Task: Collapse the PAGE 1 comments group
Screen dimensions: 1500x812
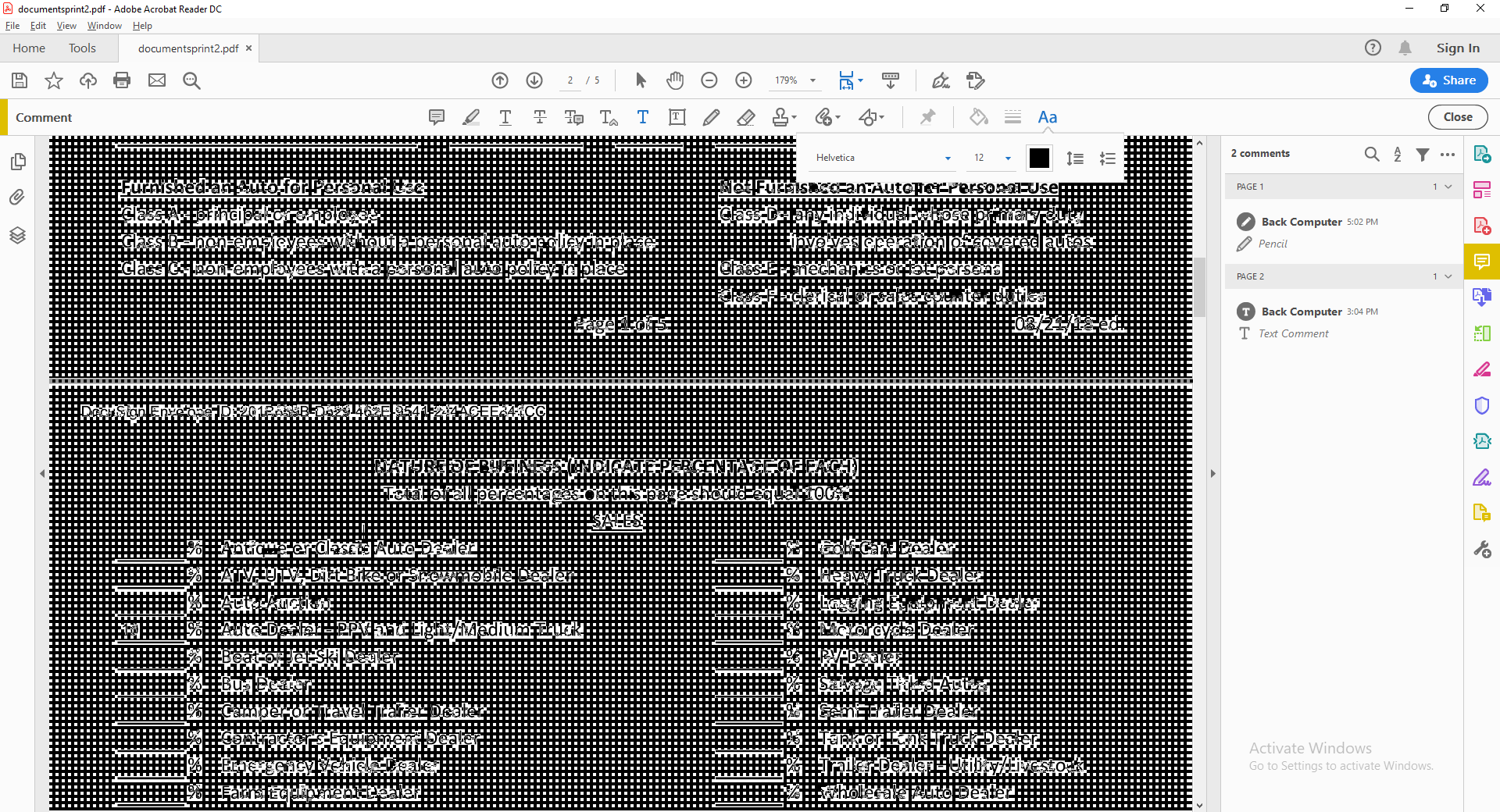Action: click(1447, 186)
